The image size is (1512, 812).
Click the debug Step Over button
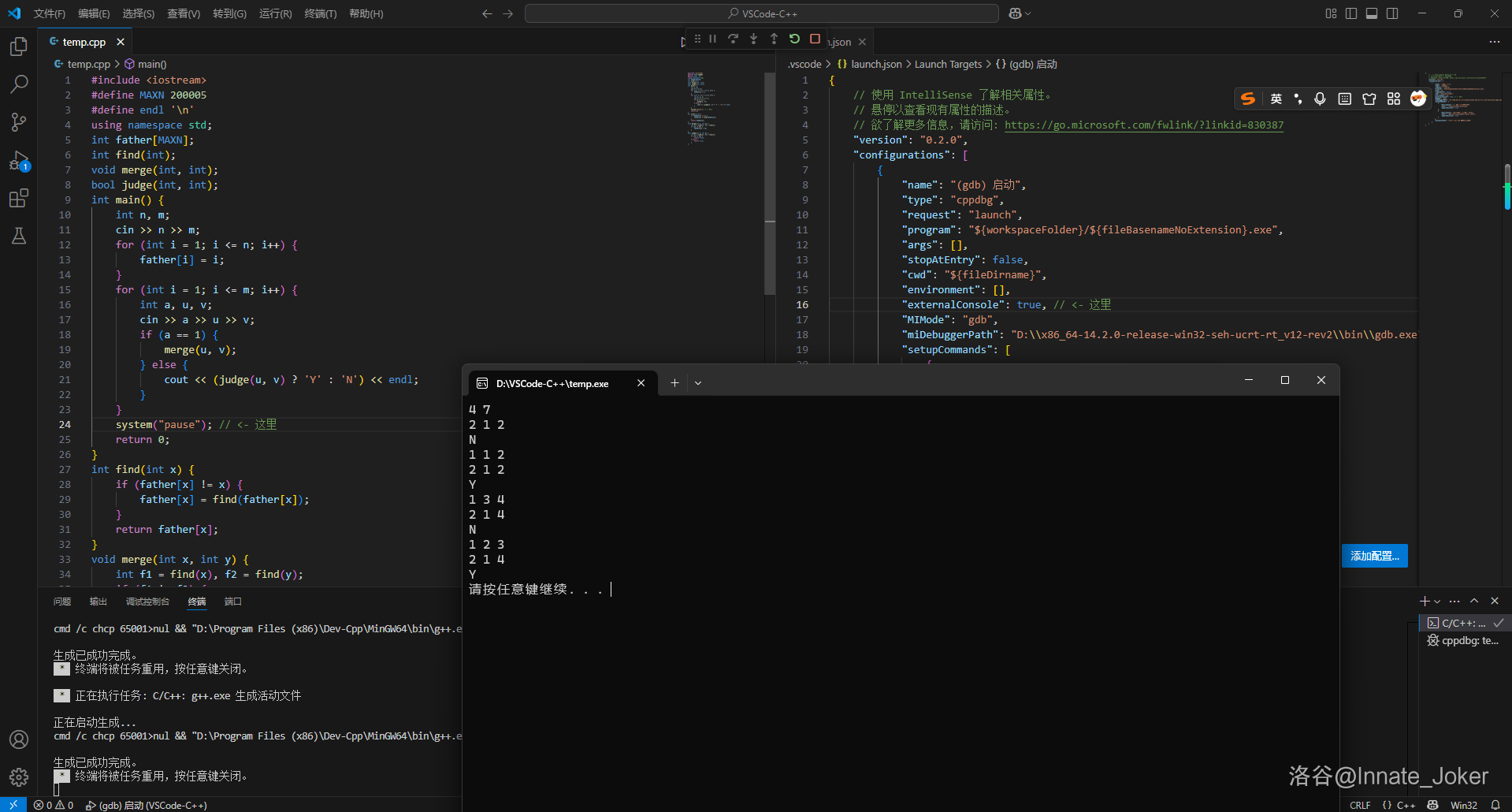(x=733, y=39)
